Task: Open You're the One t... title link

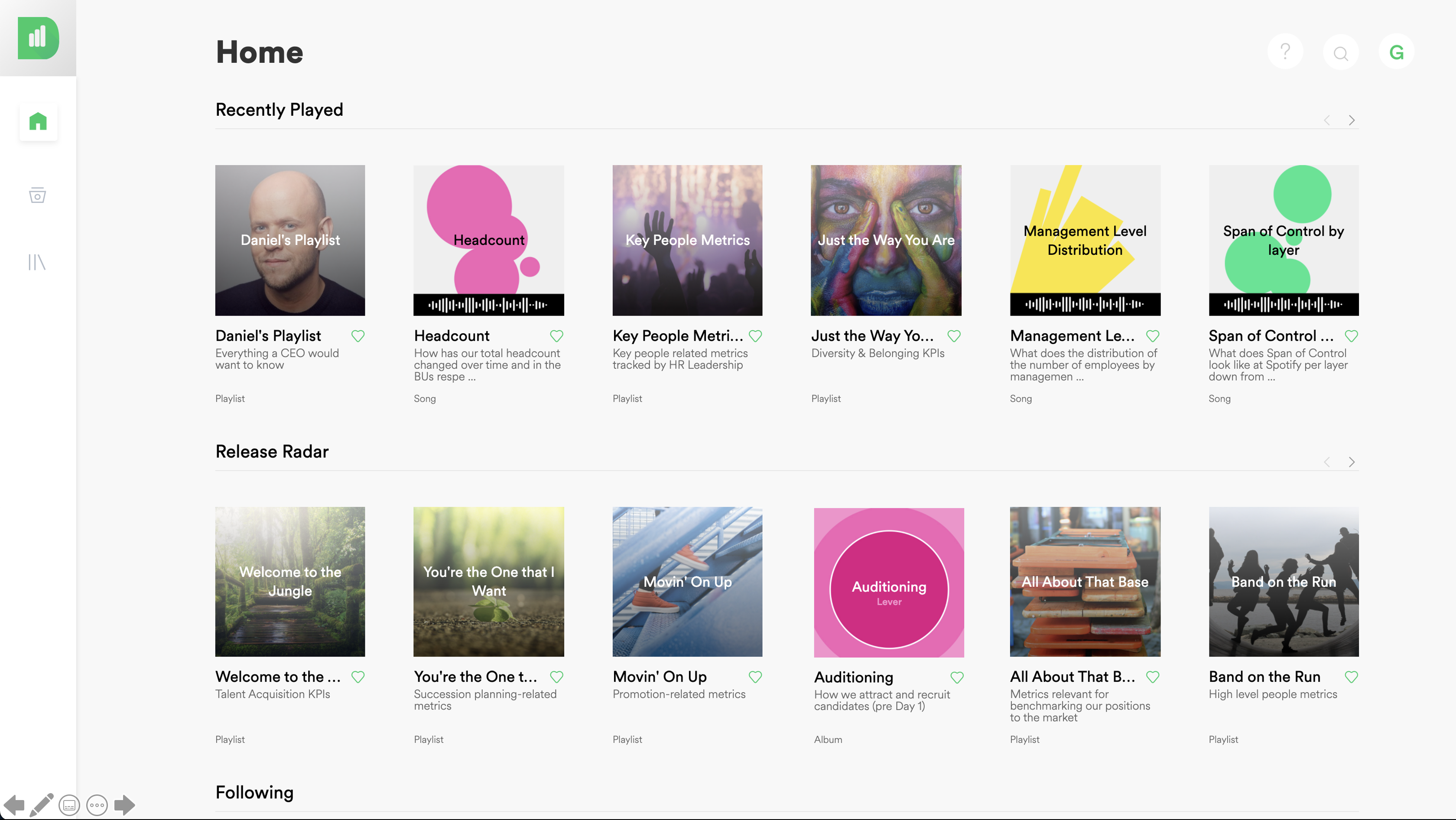Action: [x=475, y=677]
